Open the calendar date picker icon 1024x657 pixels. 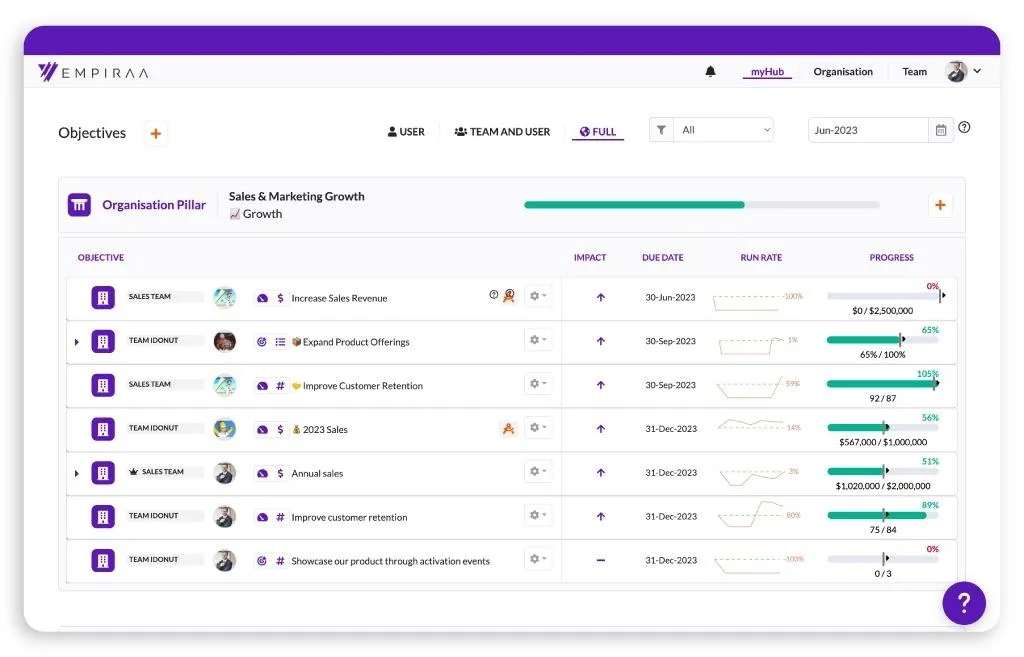[940, 130]
